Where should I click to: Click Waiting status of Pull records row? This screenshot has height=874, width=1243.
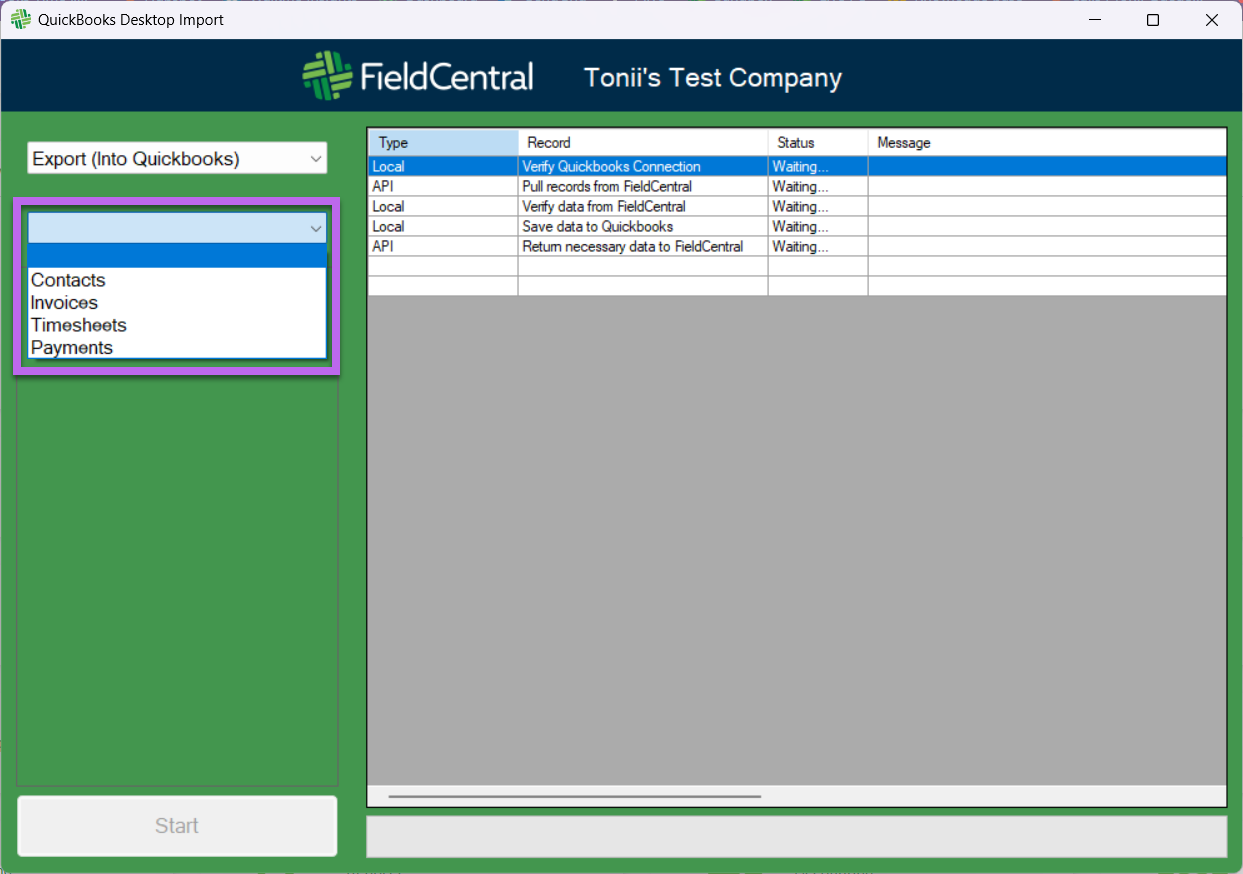818,186
